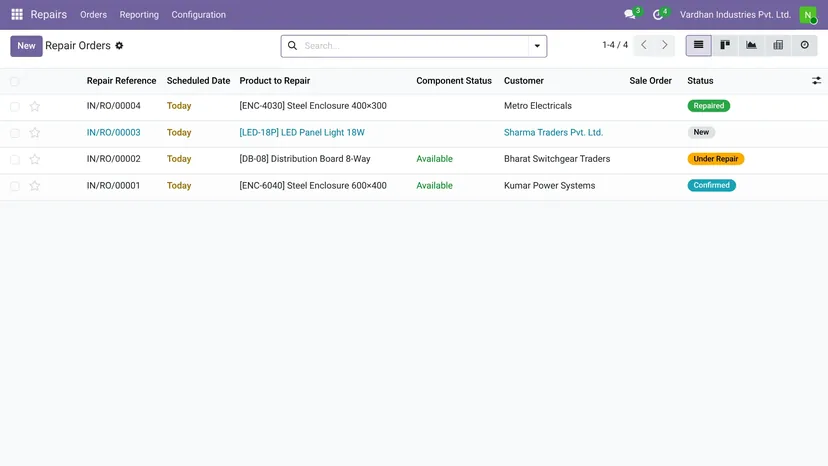
Task: Switch to kanban view
Action: pyautogui.click(x=725, y=45)
